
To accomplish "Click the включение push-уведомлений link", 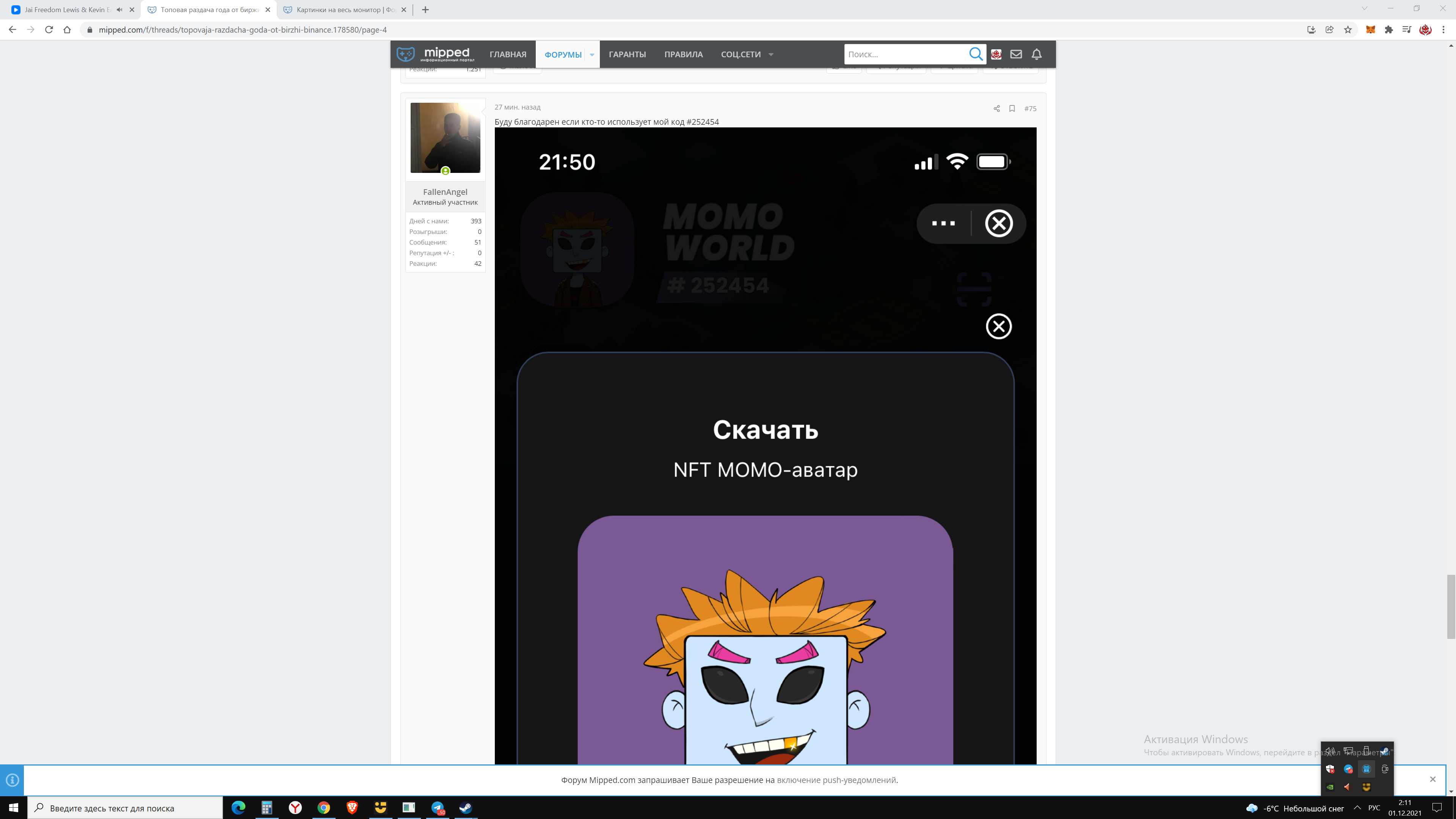I will 836,780.
